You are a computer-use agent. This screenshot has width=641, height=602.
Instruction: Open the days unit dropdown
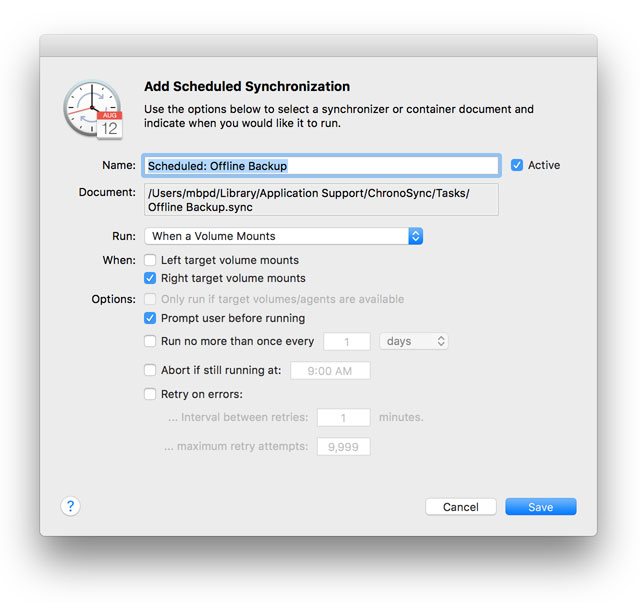coord(414,341)
